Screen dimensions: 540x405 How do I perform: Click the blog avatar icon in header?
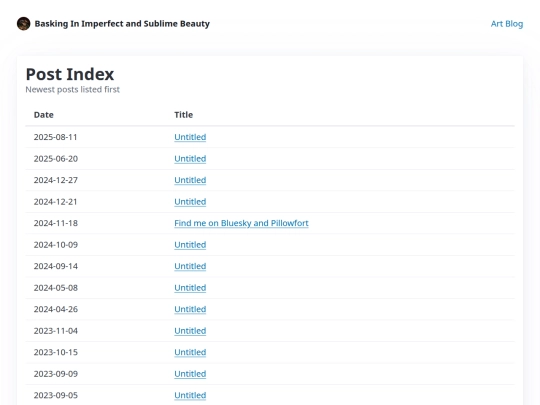click(x=23, y=24)
